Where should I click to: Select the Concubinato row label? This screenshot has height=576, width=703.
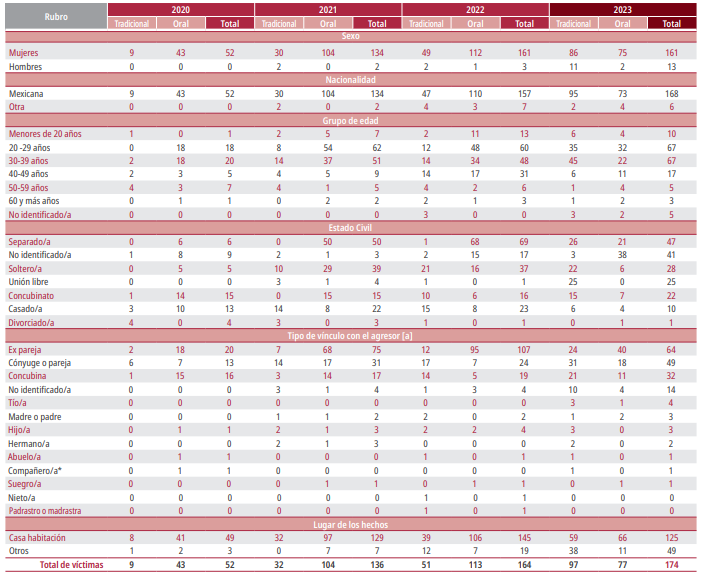click(31, 296)
